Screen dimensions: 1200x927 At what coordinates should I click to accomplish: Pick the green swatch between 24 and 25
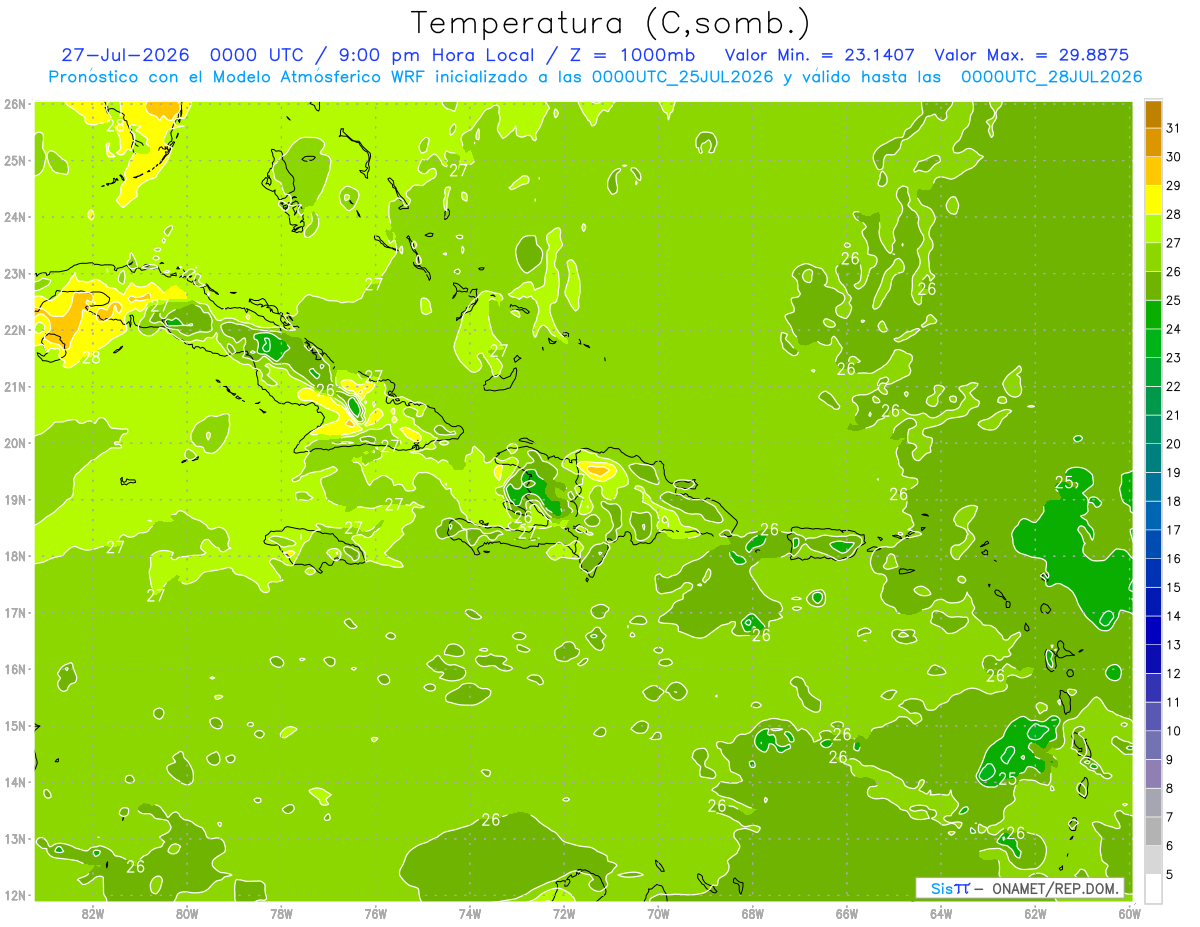point(1153,315)
